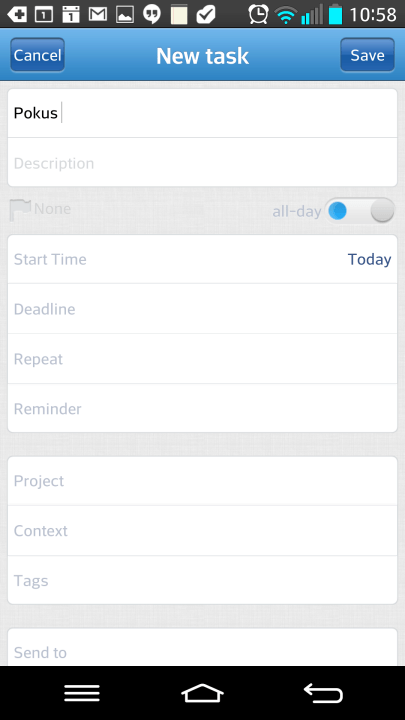Select the Context row
The width and height of the screenshot is (405, 720).
[x=202, y=531]
